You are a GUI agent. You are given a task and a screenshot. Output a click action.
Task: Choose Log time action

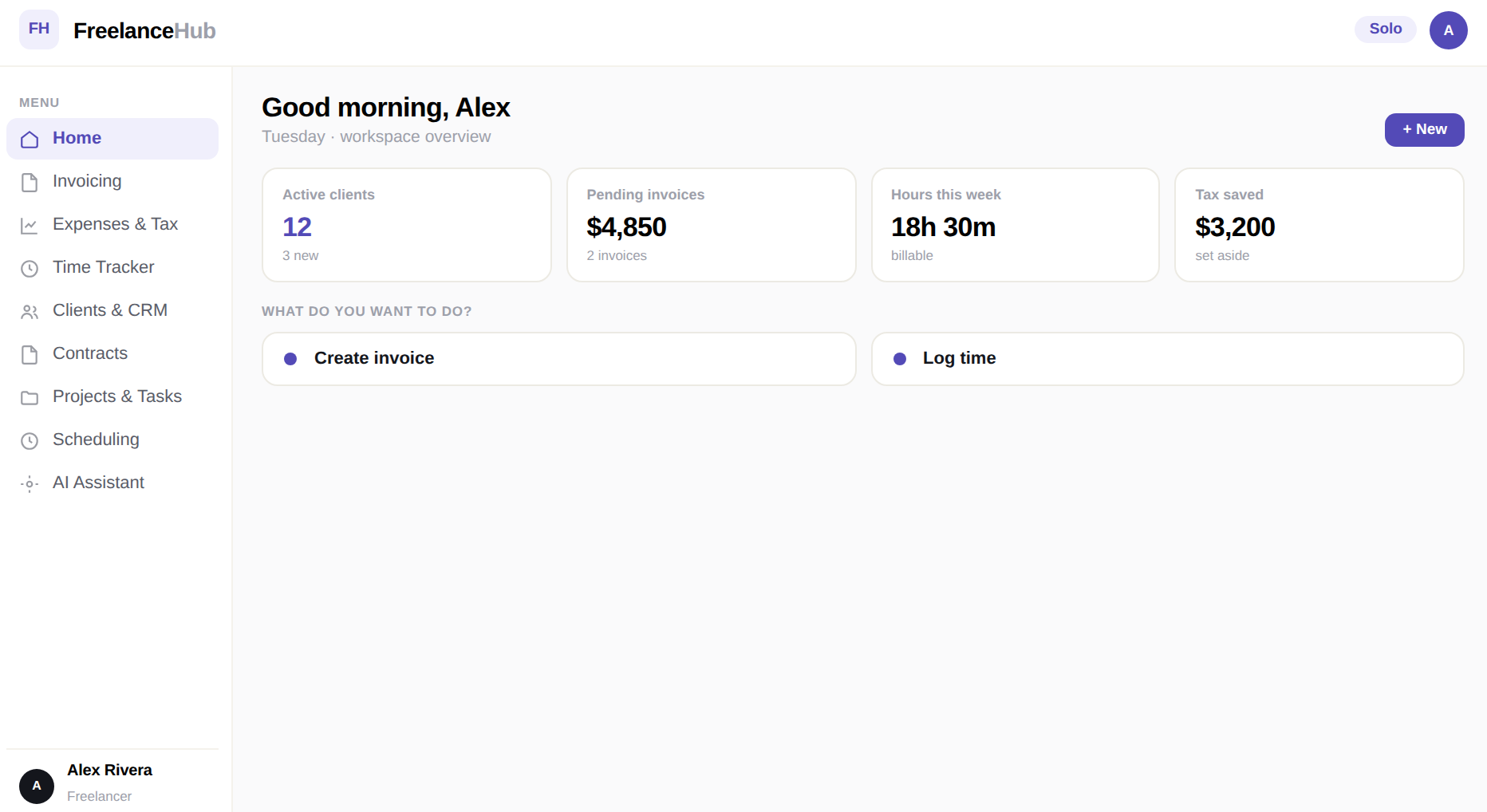click(x=1168, y=359)
